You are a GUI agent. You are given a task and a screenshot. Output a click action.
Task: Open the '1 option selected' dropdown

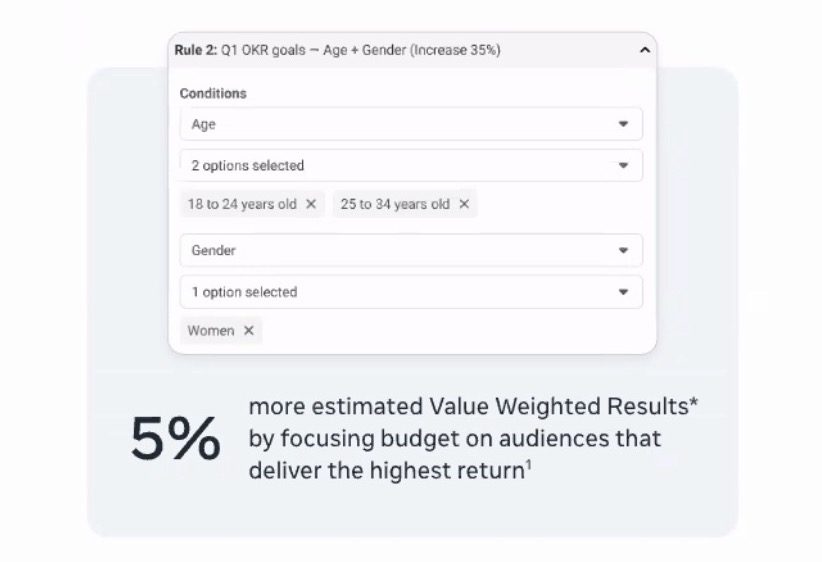[411, 292]
